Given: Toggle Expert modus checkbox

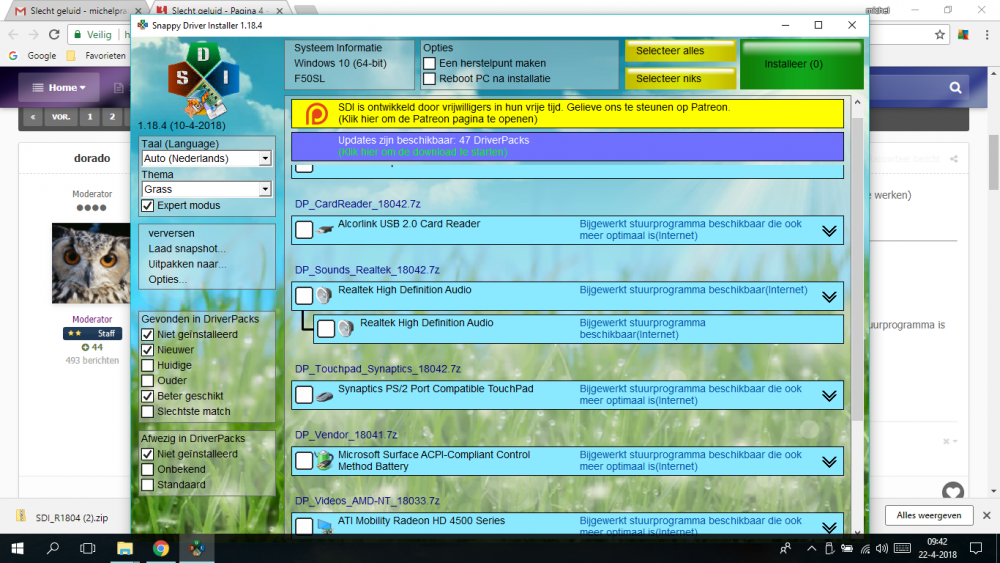Looking at the screenshot, I should pyautogui.click(x=147, y=205).
